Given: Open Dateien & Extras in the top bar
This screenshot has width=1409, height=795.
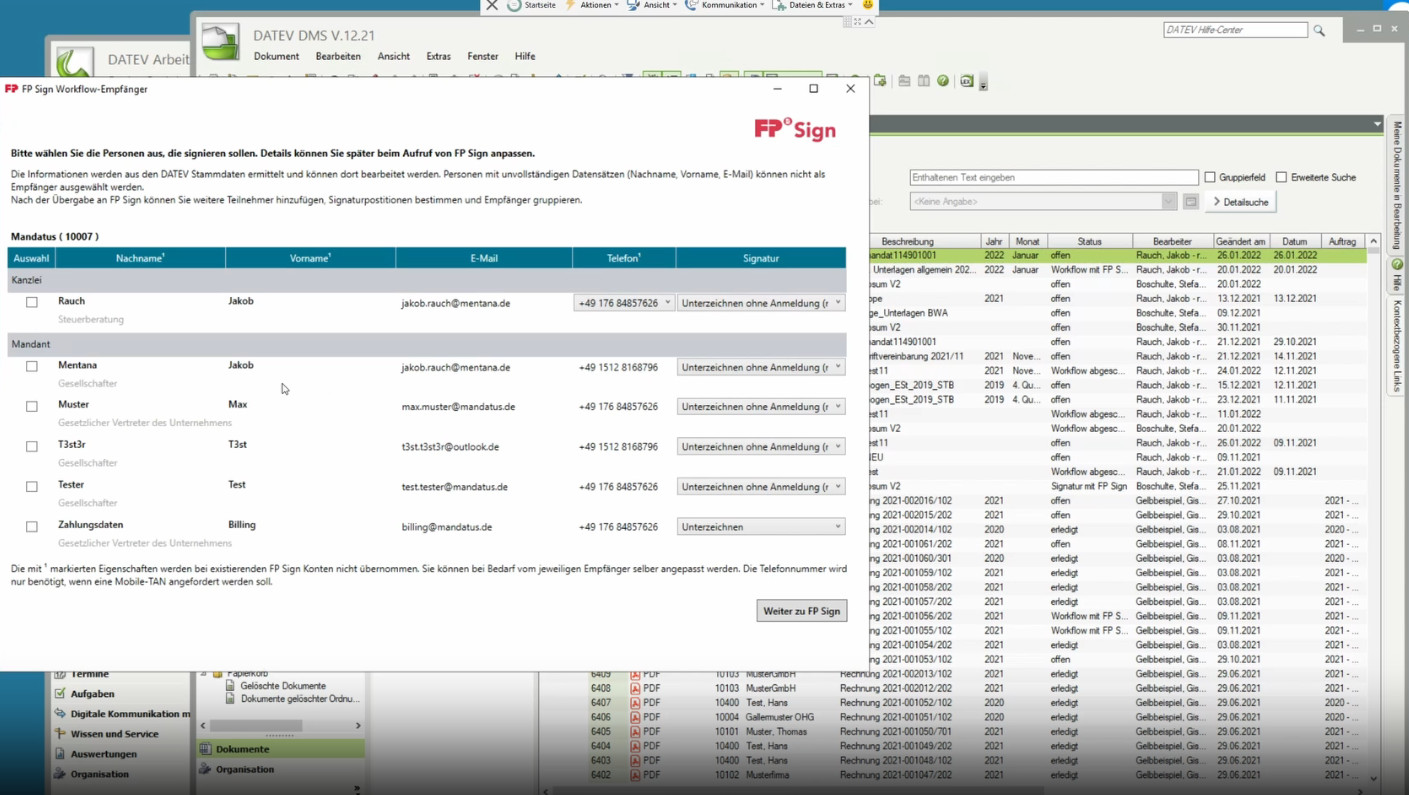Looking at the screenshot, I should tap(812, 5).
